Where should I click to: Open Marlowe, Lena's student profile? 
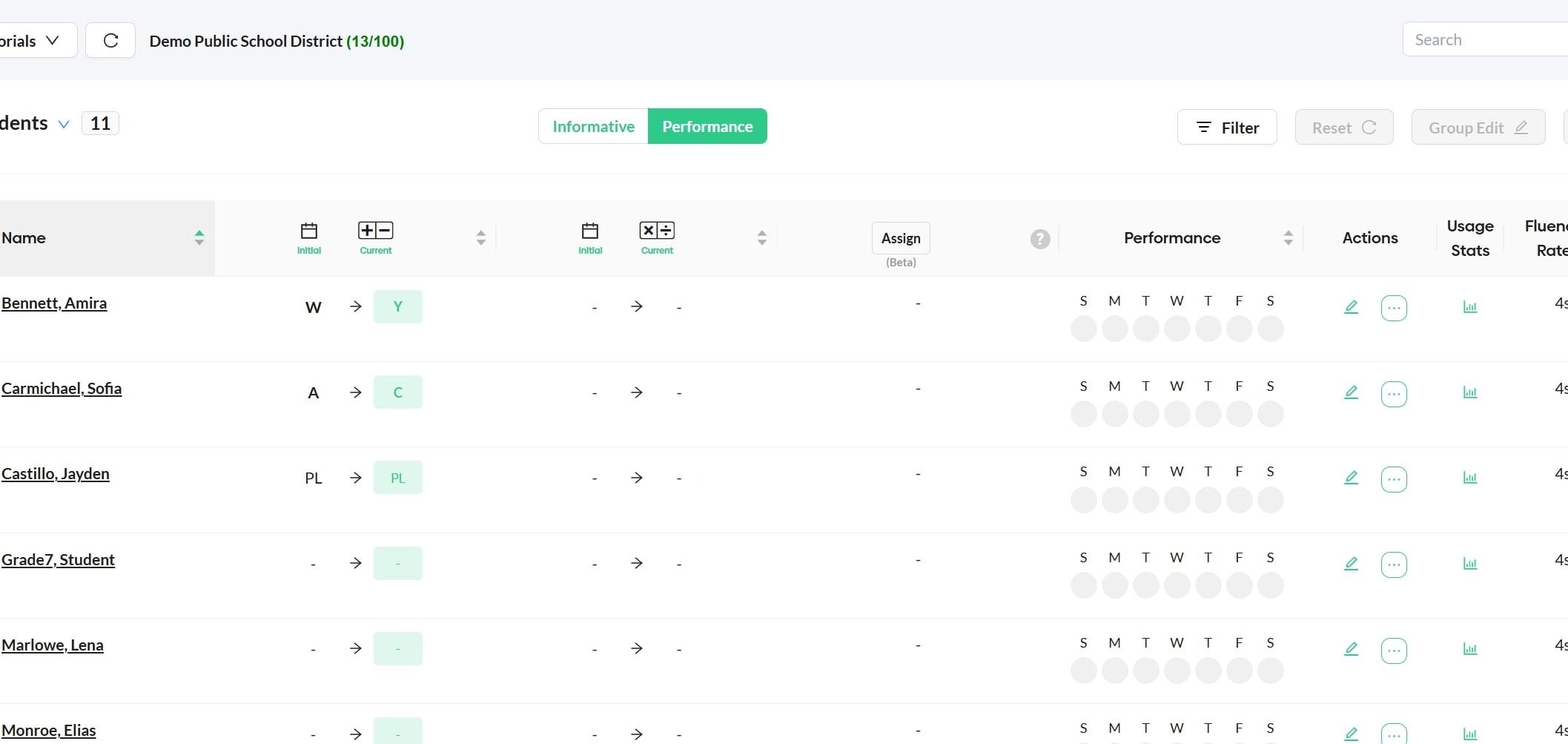pos(53,645)
